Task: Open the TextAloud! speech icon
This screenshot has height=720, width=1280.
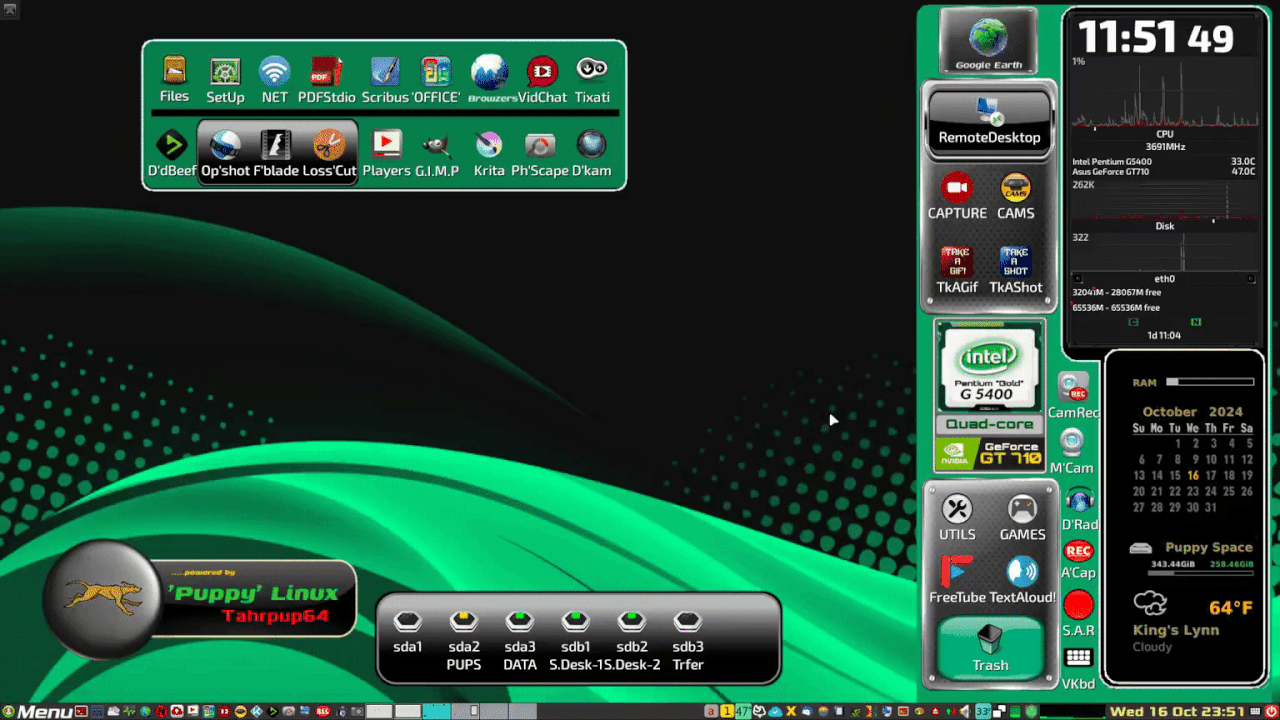Action: (1022, 571)
